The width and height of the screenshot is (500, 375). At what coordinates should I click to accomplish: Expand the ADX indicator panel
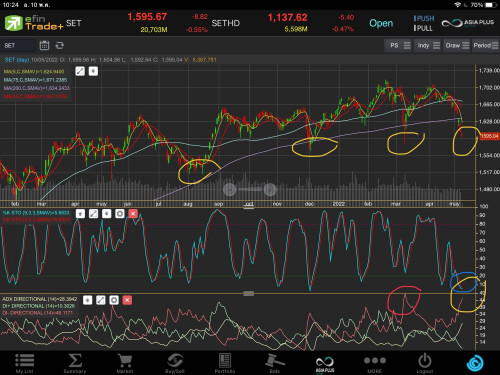pyautogui.click(x=101, y=300)
